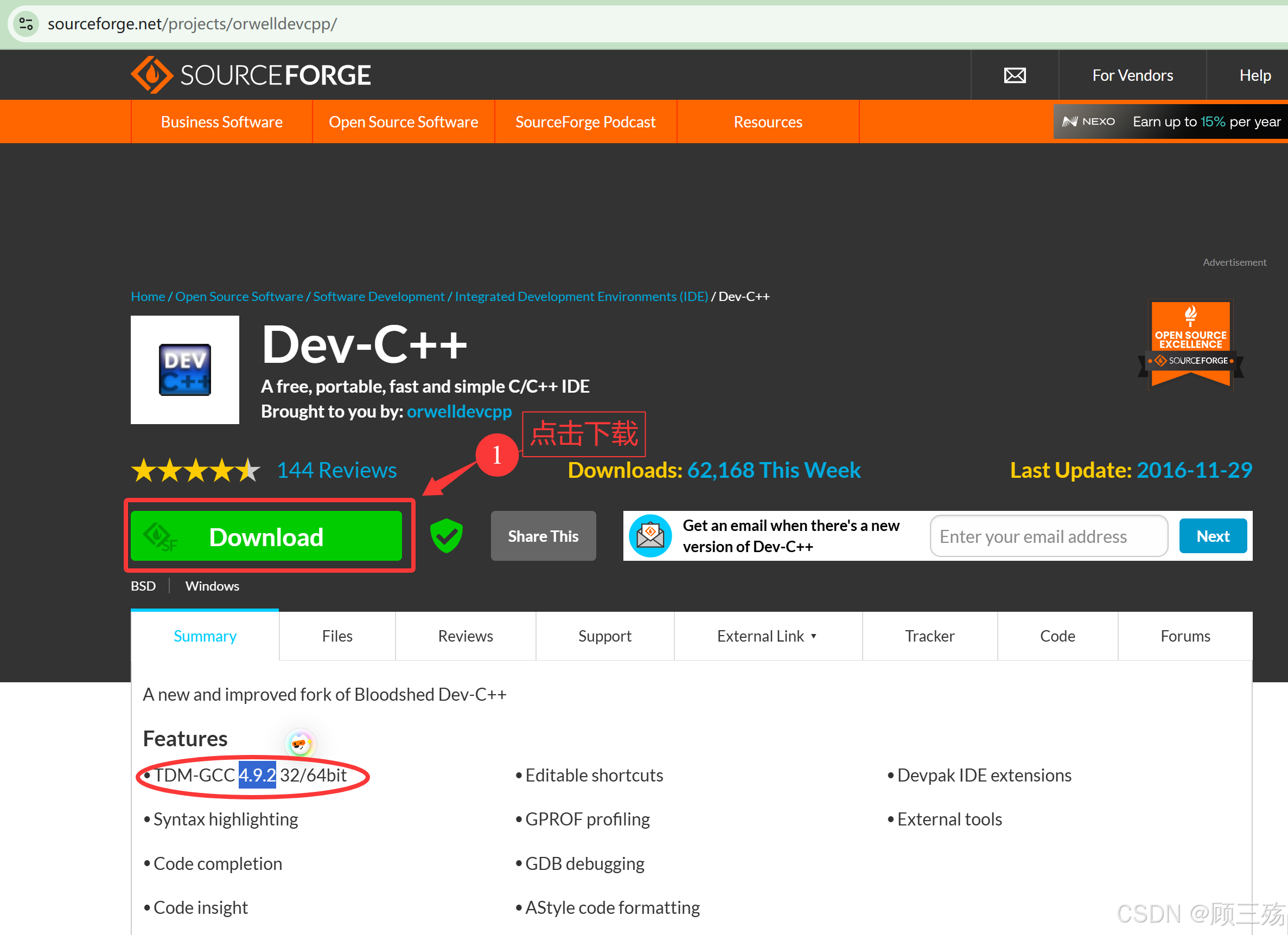This screenshot has width=1288, height=935.
Task: Switch to the Files tab
Action: [337, 636]
